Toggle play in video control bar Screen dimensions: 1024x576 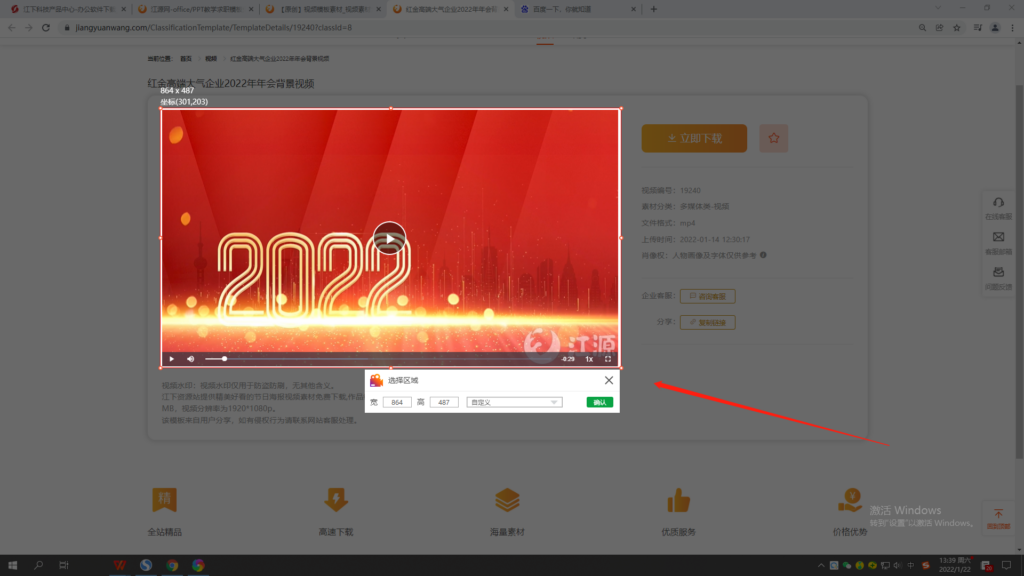pos(172,359)
